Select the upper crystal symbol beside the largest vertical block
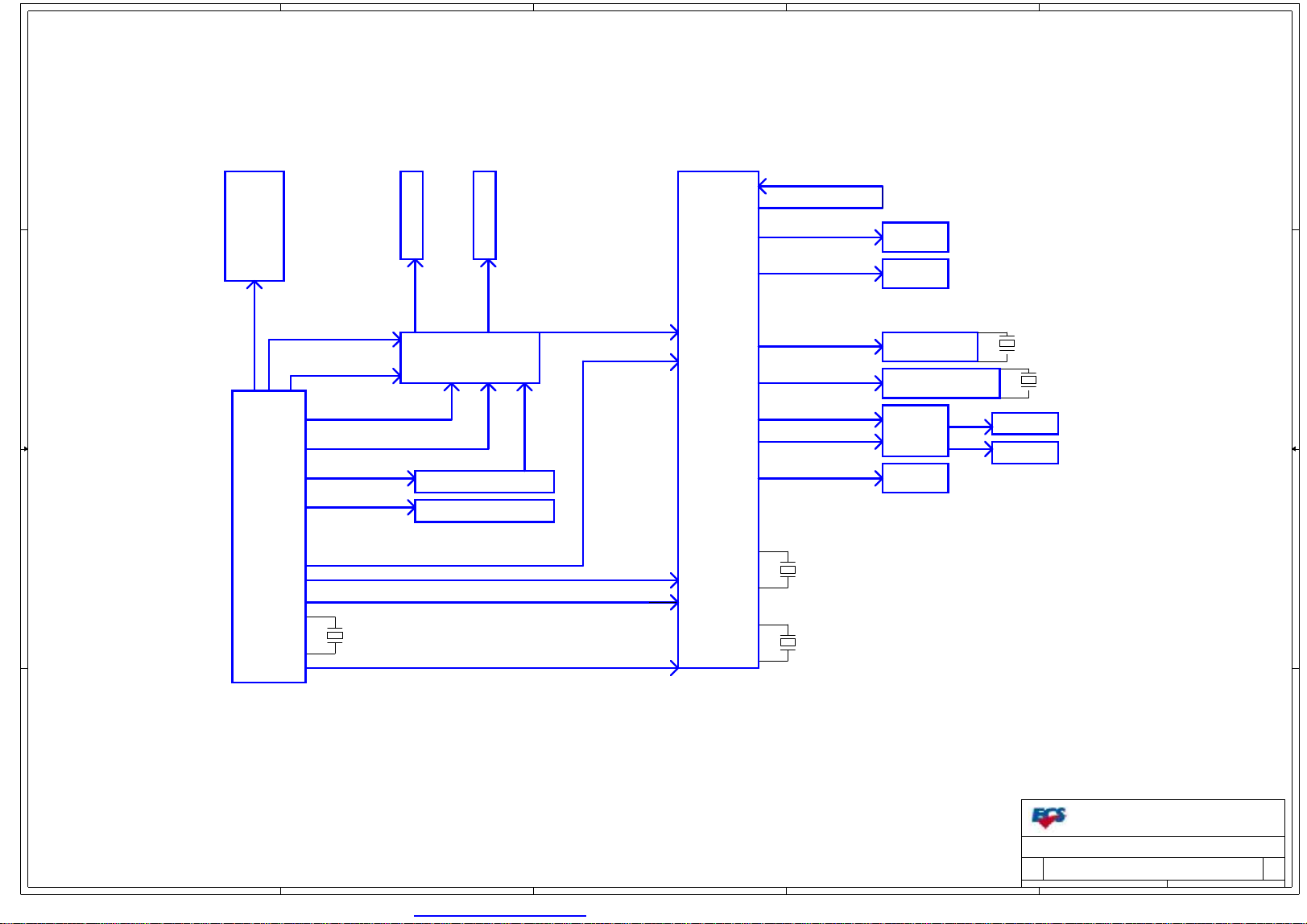1307x924 pixels. 788,570
